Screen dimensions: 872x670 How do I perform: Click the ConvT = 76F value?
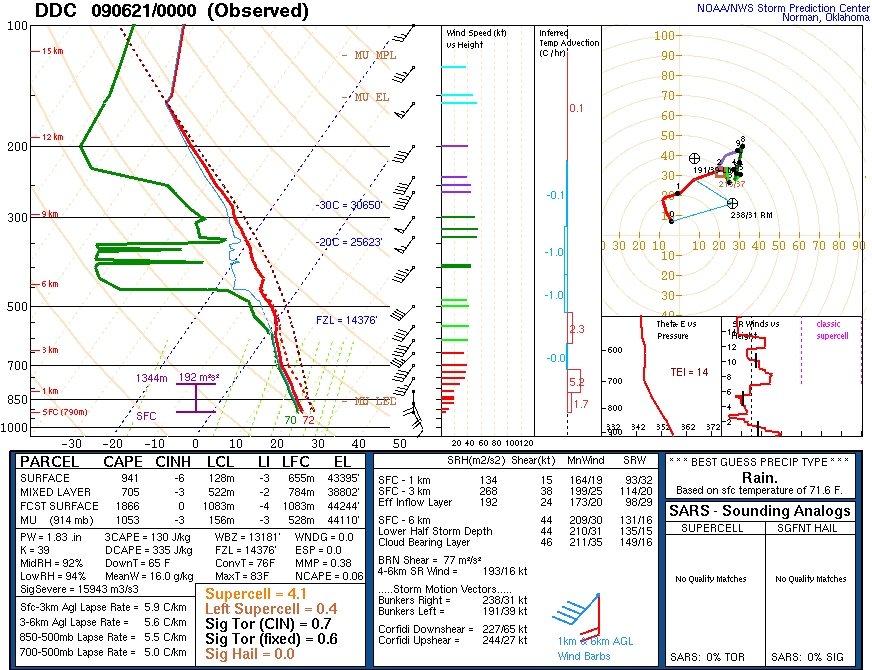coord(245,563)
